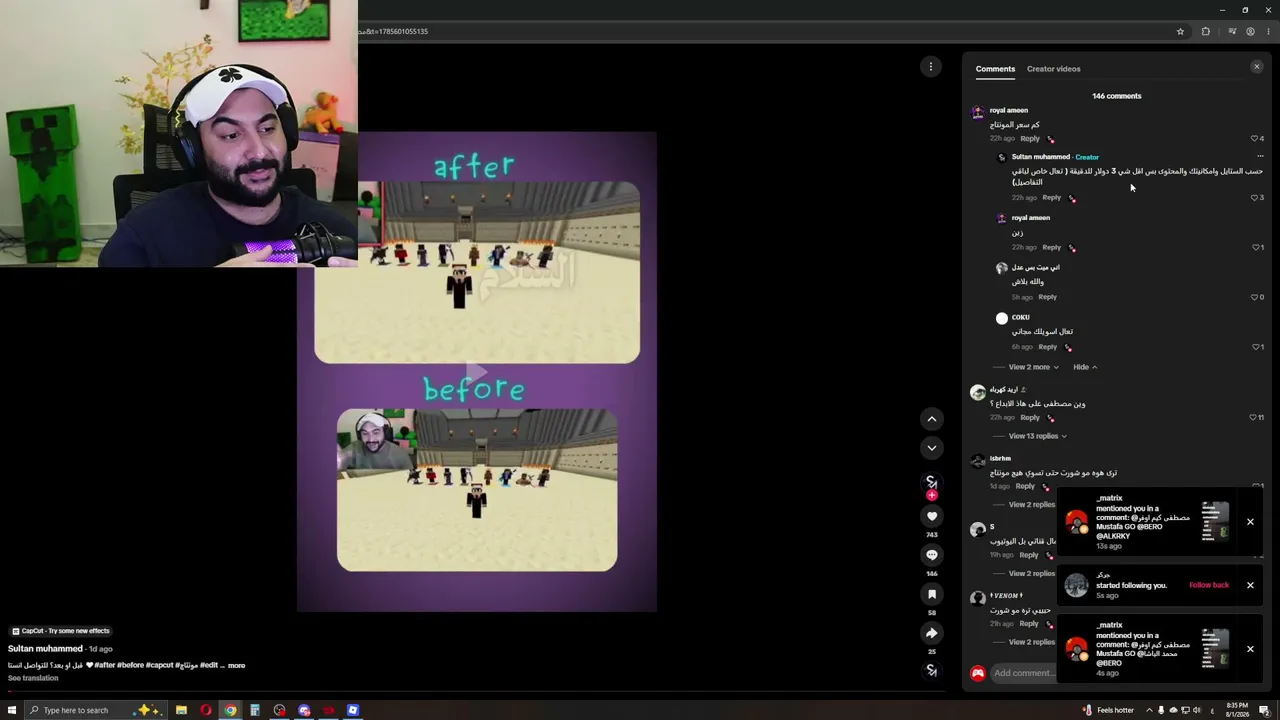Switch to Chrome on taskbar
1280x720 pixels.
tap(230, 710)
